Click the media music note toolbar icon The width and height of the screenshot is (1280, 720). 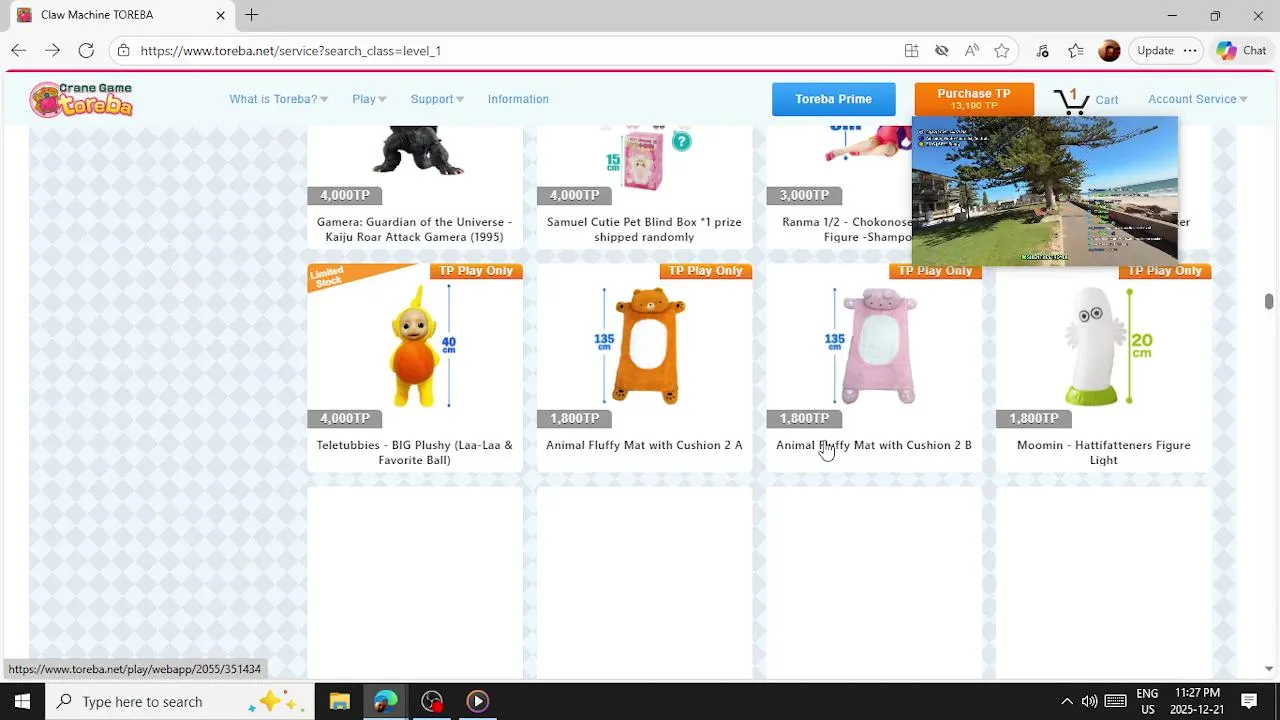click(x=1042, y=50)
